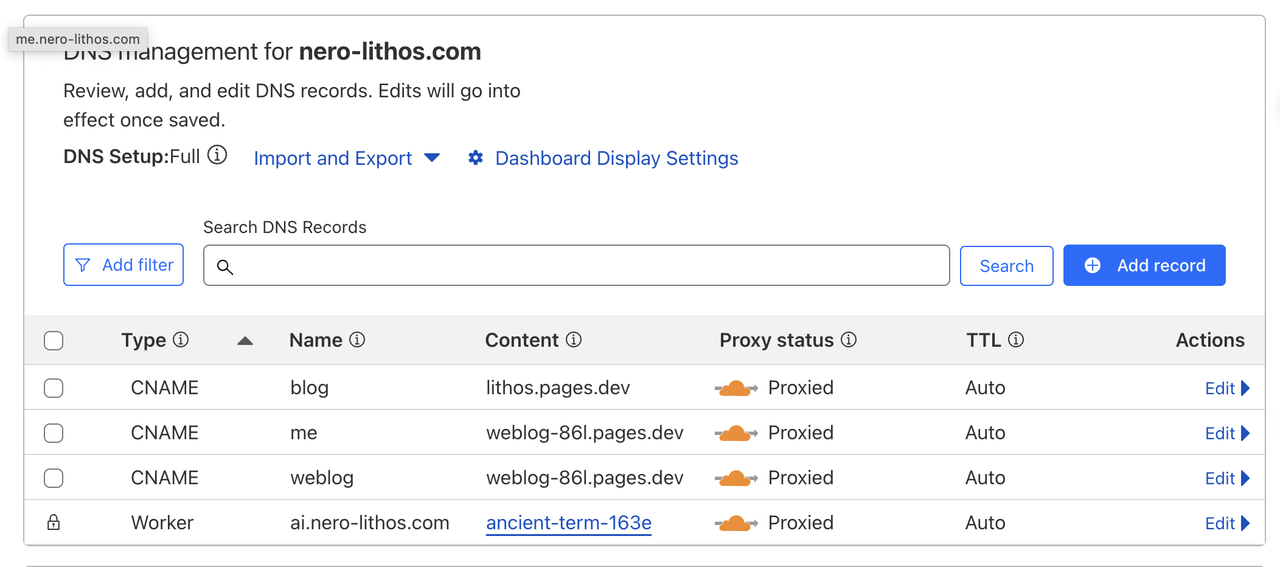Click the TTL column header

click(x=984, y=340)
